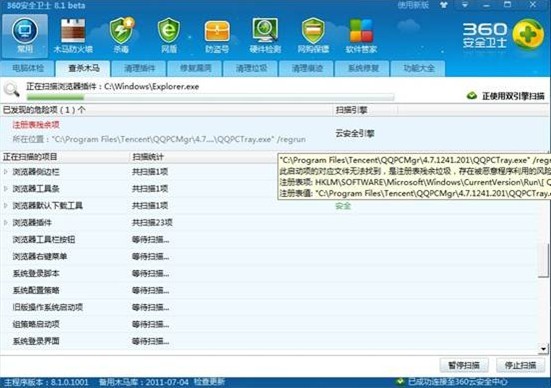Image resolution: width=551 pixels, height=388 pixels.
Task: Click the 备用木马库 2011-07-04 status text
Action: [144, 382]
